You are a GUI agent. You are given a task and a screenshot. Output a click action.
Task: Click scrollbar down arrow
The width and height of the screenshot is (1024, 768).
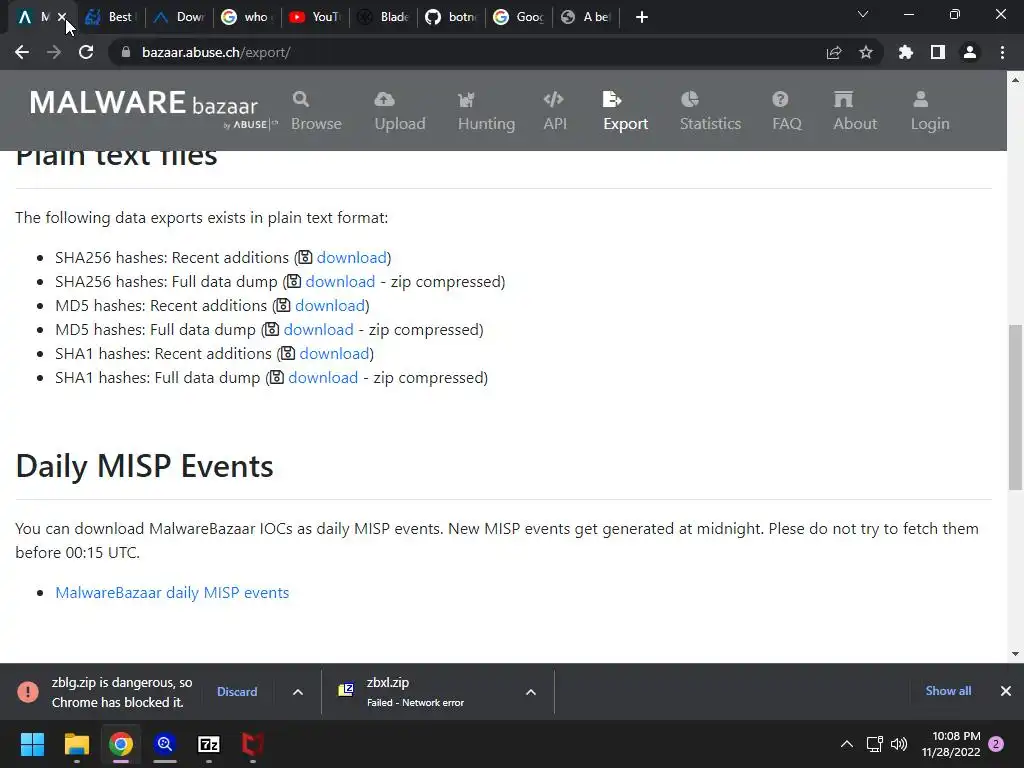1015,654
